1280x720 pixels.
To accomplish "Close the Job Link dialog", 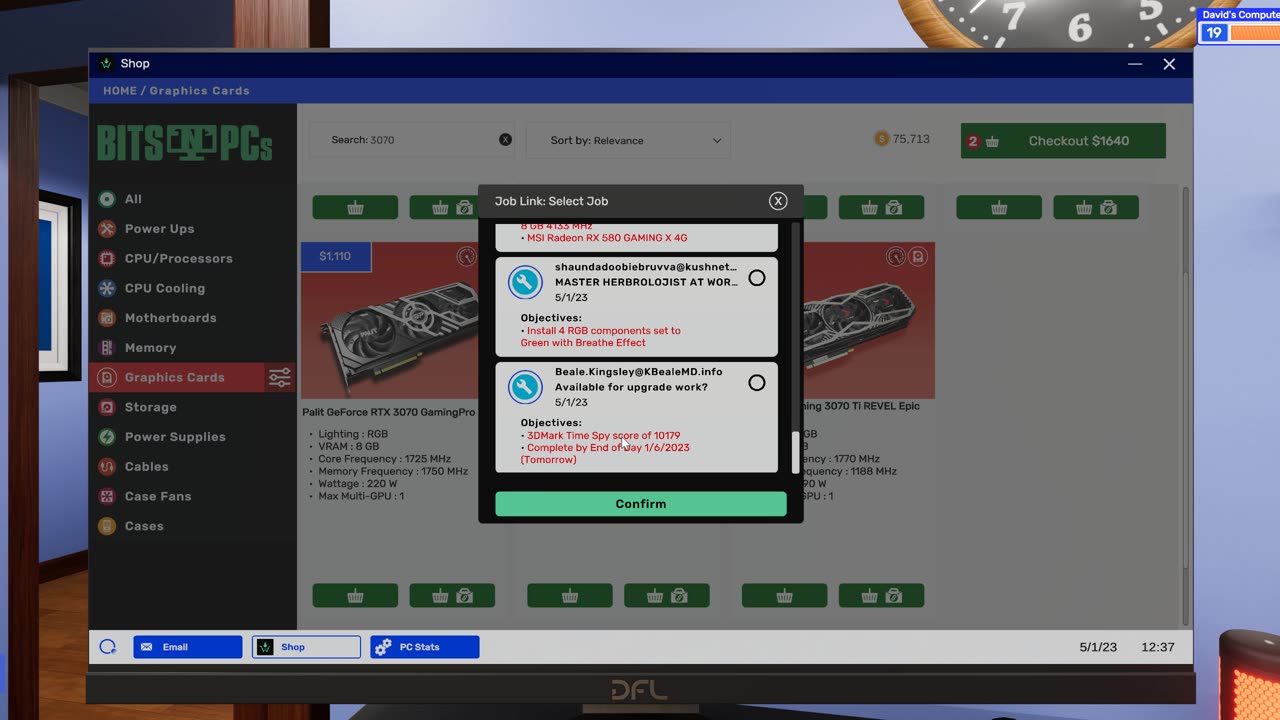I will point(778,201).
